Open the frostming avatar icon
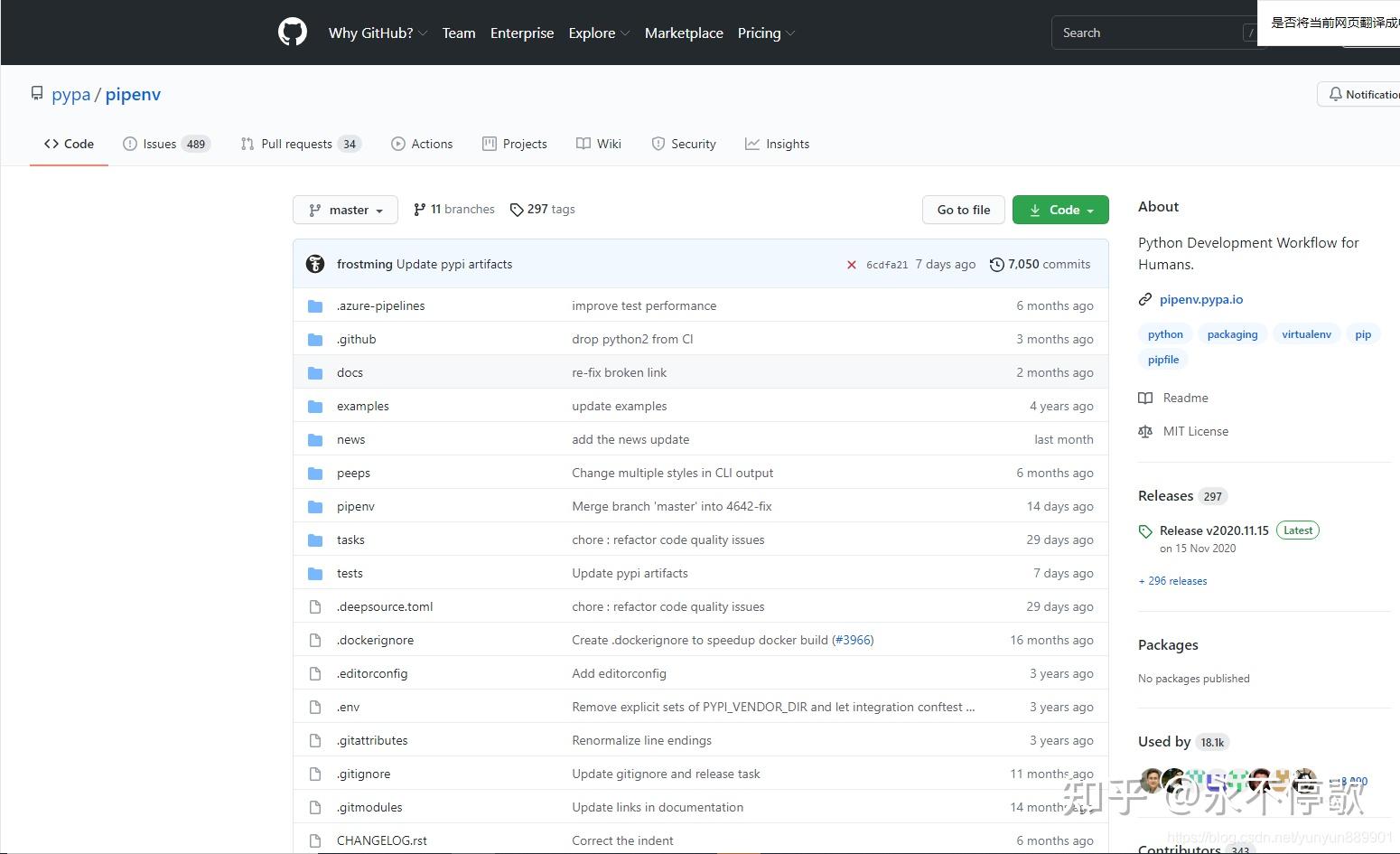 (x=315, y=264)
